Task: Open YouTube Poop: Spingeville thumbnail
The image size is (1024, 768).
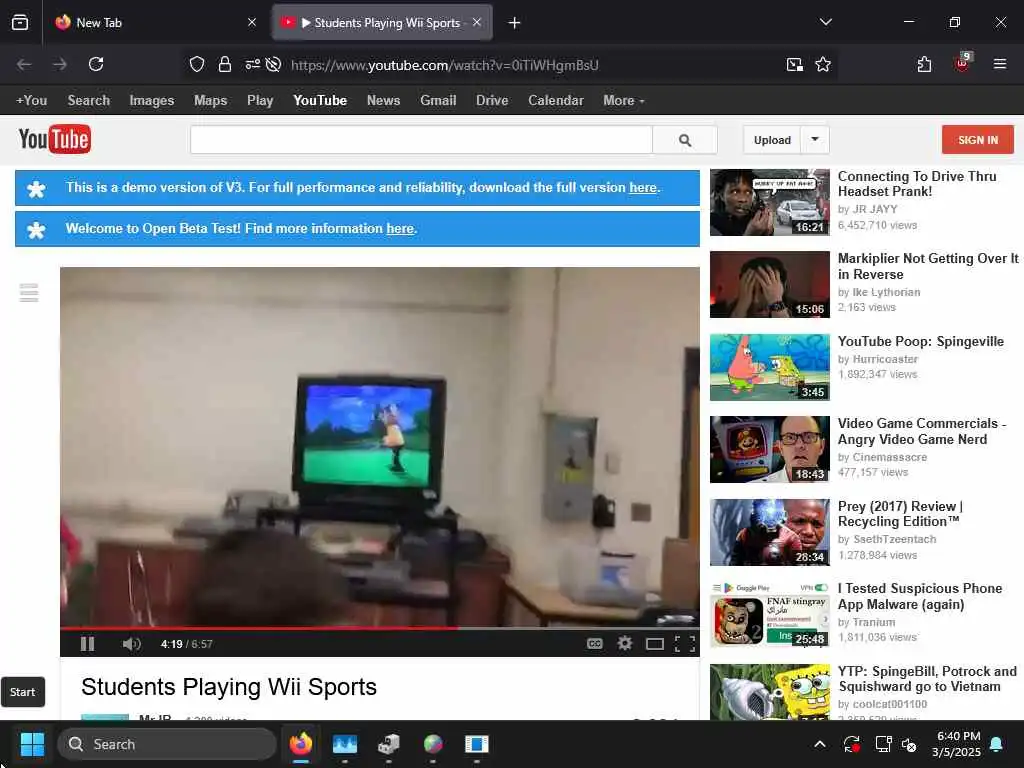Action: coord(770,367)
